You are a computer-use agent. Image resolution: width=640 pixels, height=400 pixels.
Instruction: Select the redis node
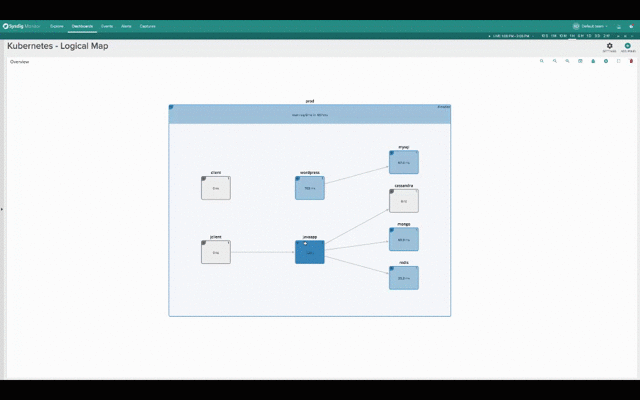coord(404,277)
